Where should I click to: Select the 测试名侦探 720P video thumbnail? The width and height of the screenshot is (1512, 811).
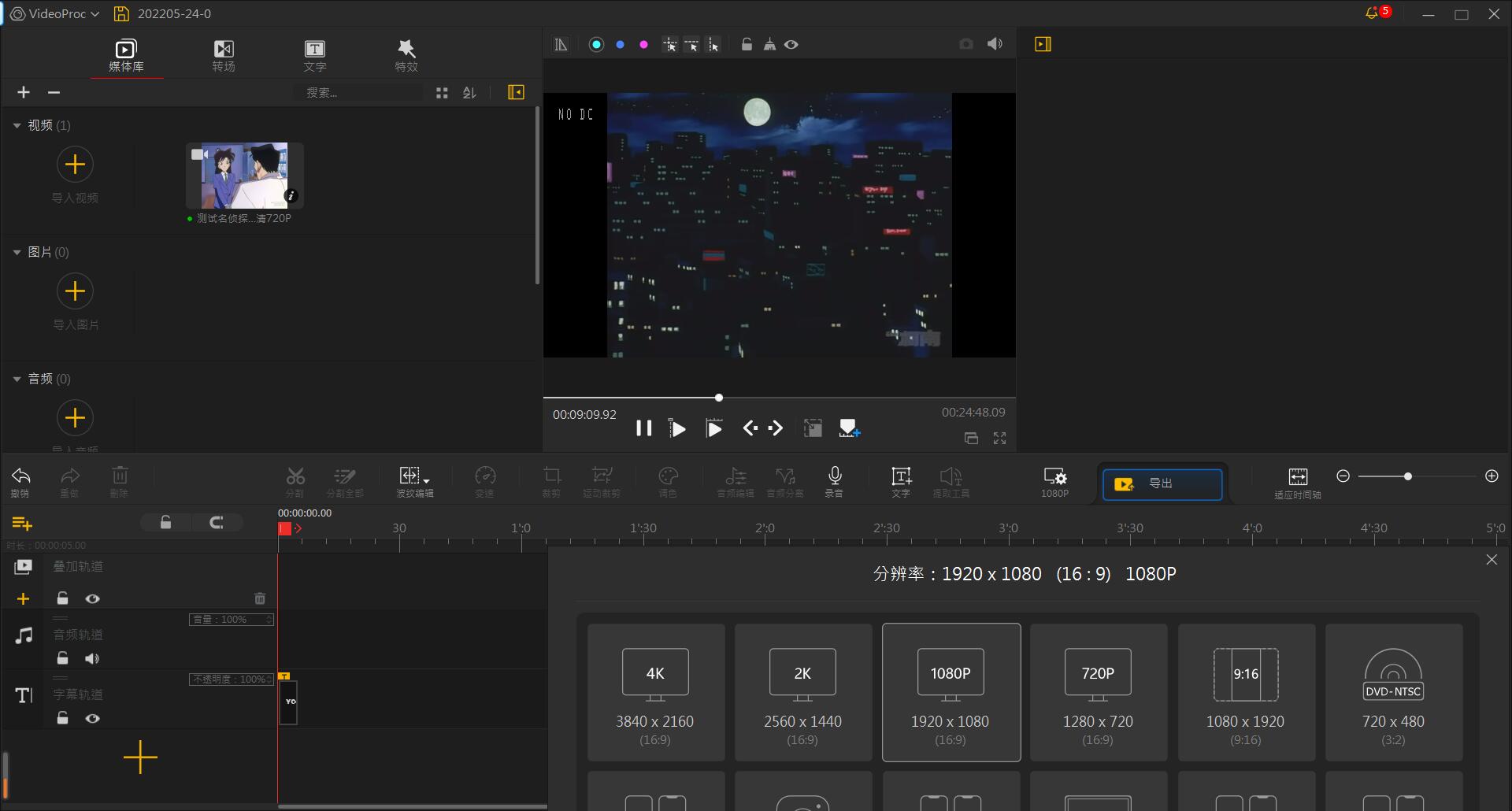coord(244,175)
